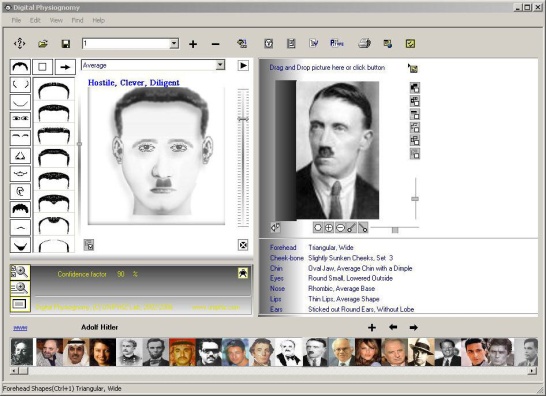Select the nose category icon

click(x=20, y=155)
